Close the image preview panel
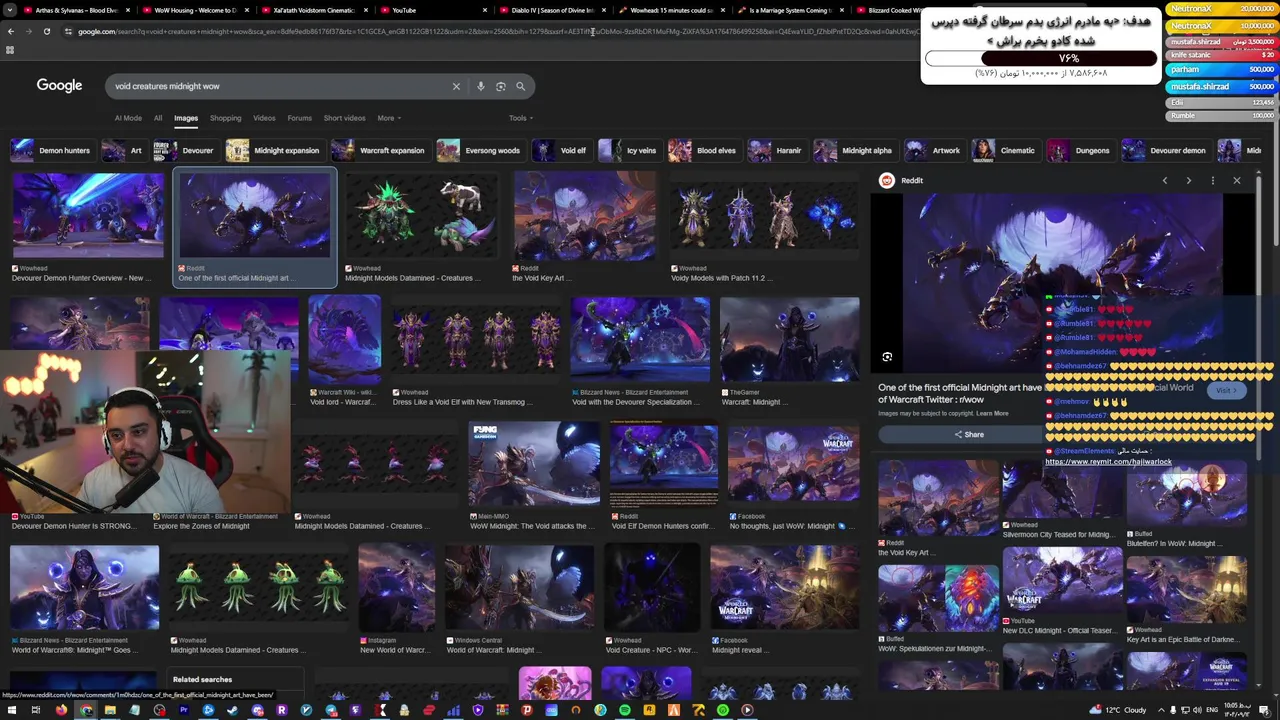Viewport: 1280px width, 720px height. pos(1236,181)
